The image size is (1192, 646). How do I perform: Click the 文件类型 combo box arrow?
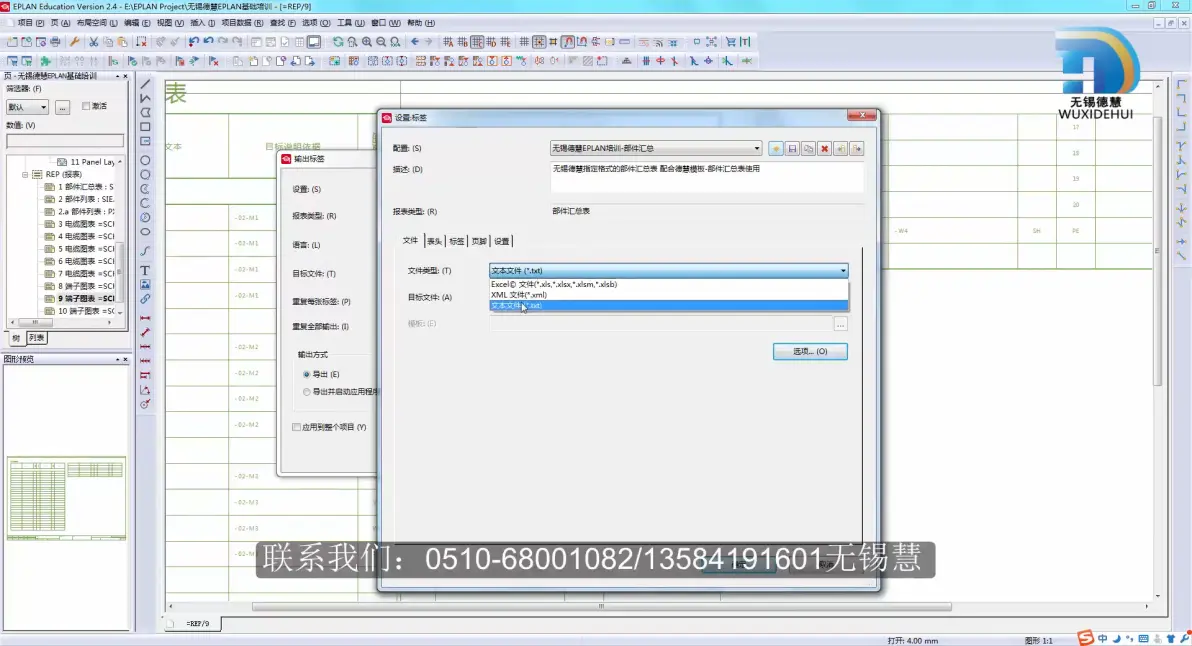(x=842, y=271)
